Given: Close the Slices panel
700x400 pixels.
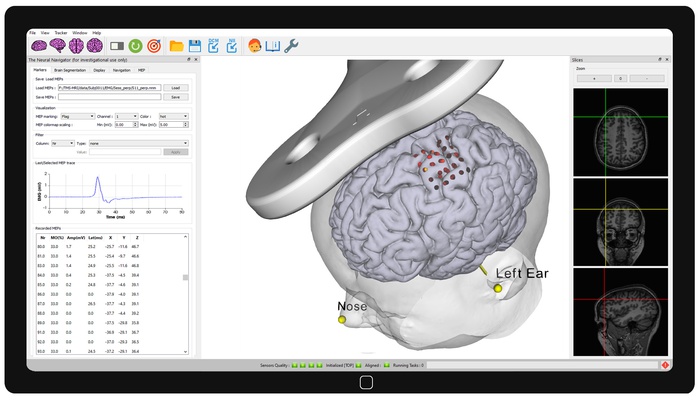Looking at the screenshot, I should point(667,59).
